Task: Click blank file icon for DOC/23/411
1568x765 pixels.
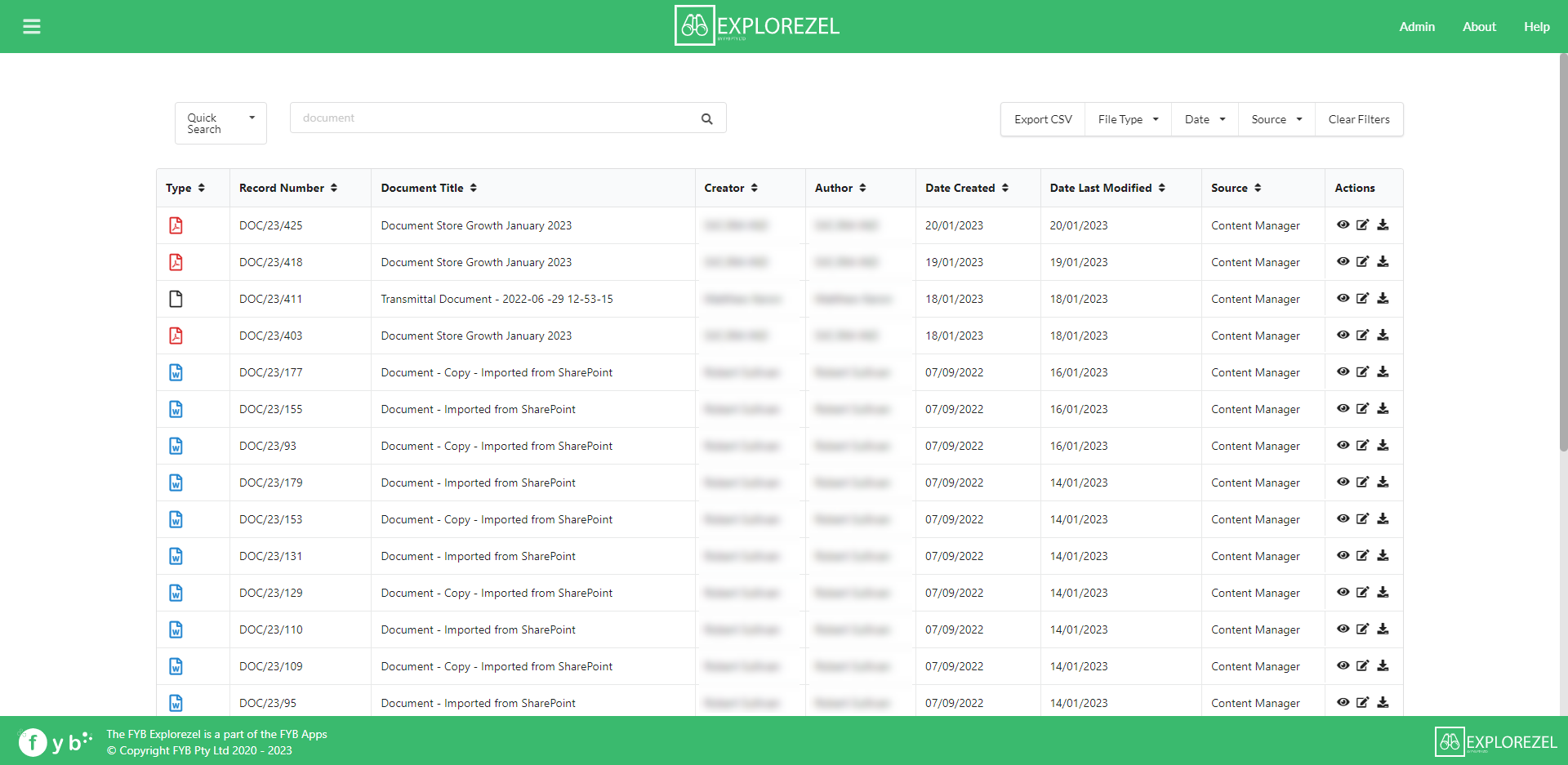Action: 176,299
